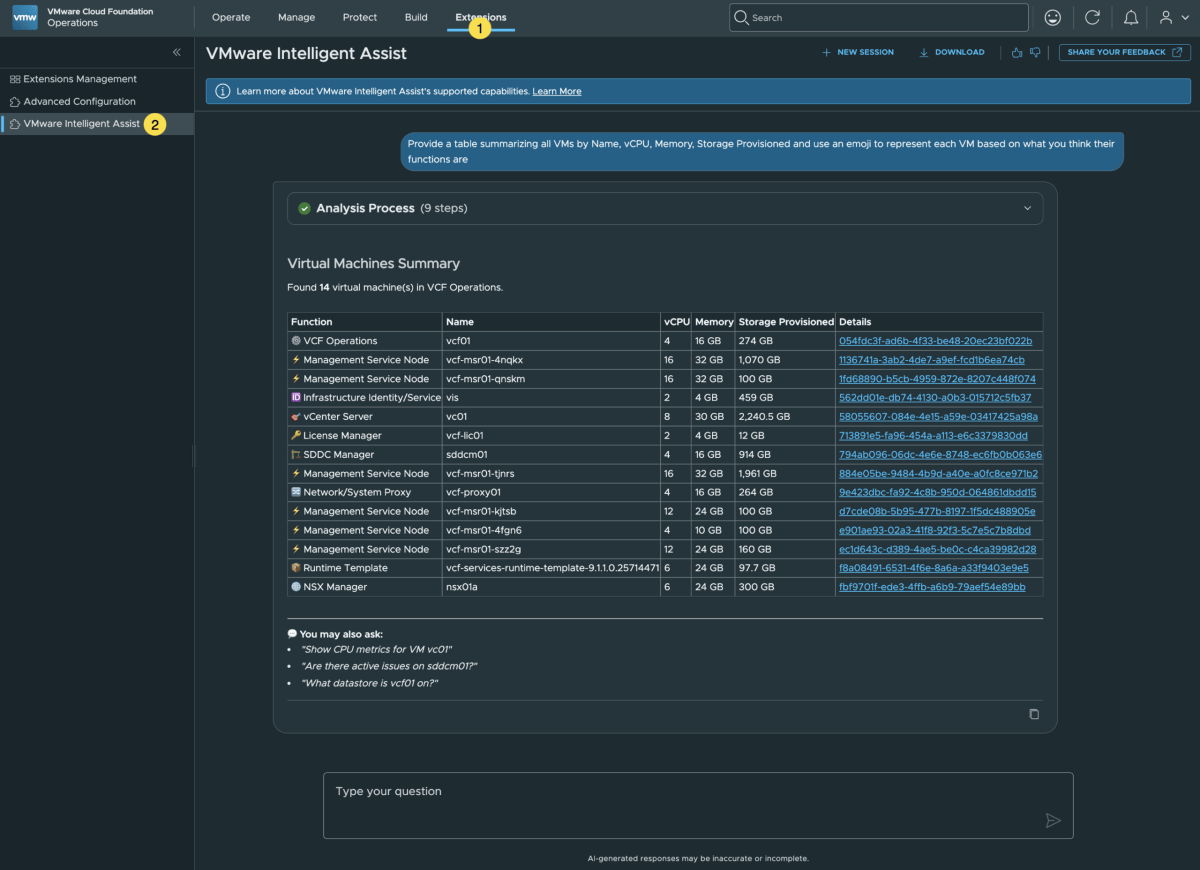1200x870 pixels.
Task: Open the Operate menu
Action: click(x=231, y=17)
